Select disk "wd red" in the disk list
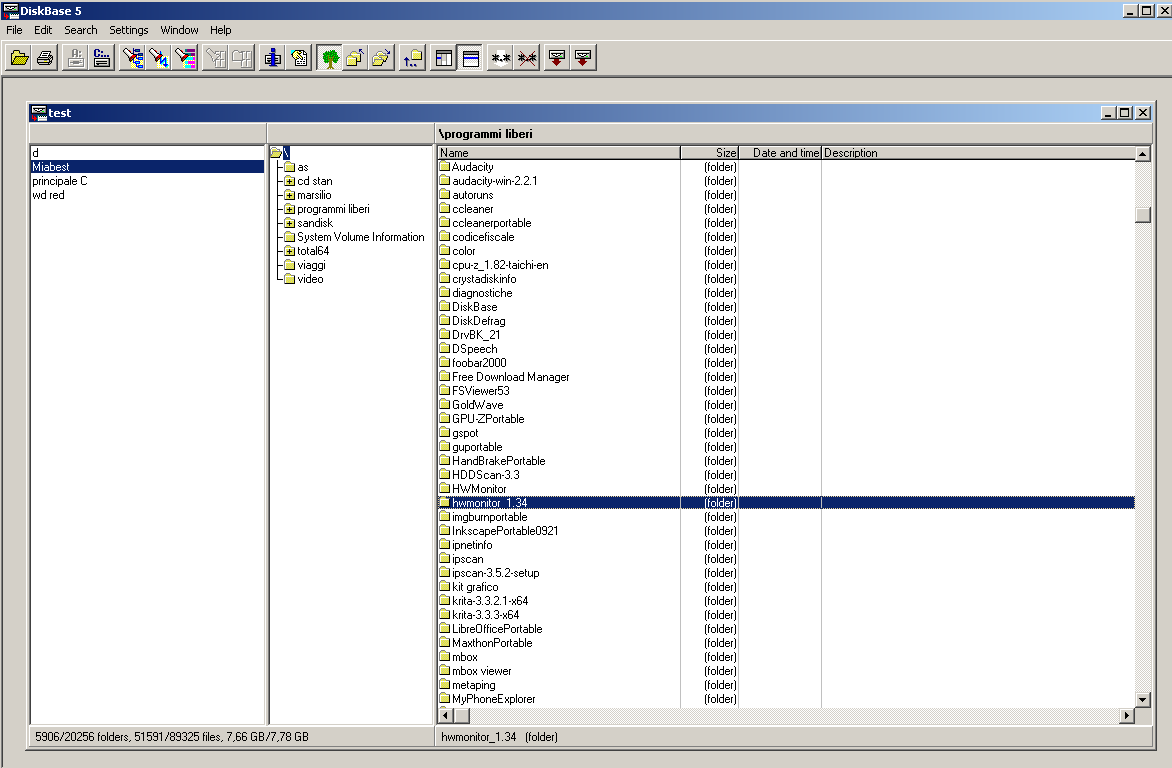The image size is (1172, 768). coord(147,195)
